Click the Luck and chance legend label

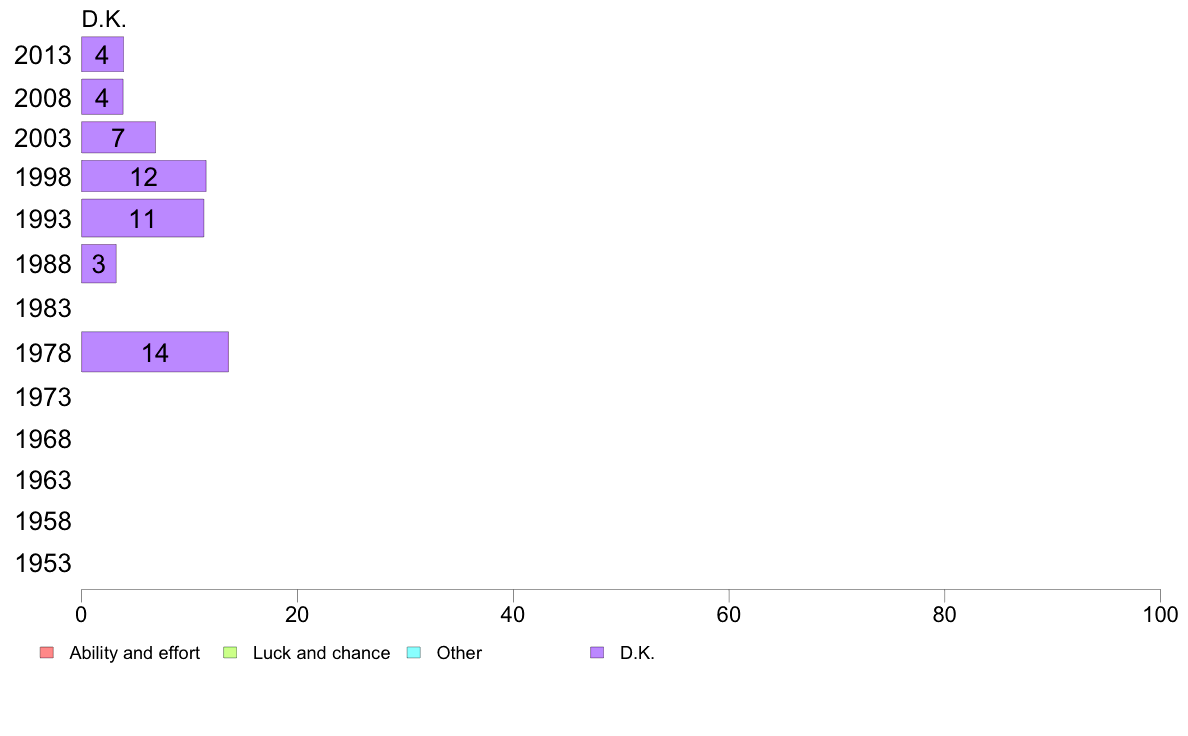[x=321, y=653]
